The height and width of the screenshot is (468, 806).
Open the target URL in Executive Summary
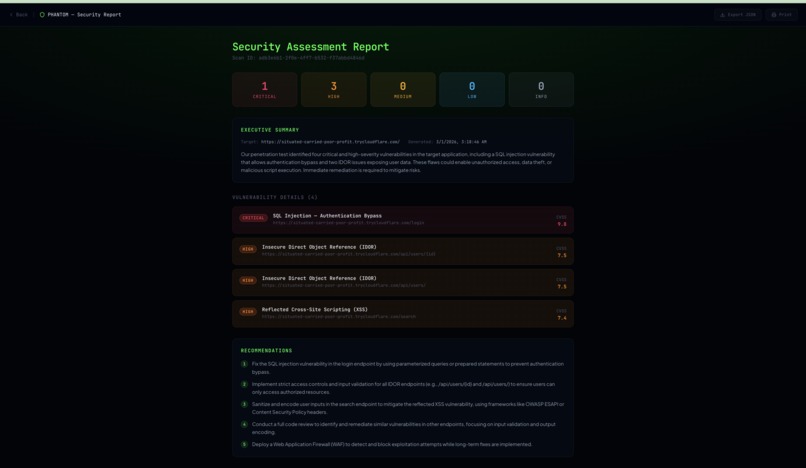330,142
